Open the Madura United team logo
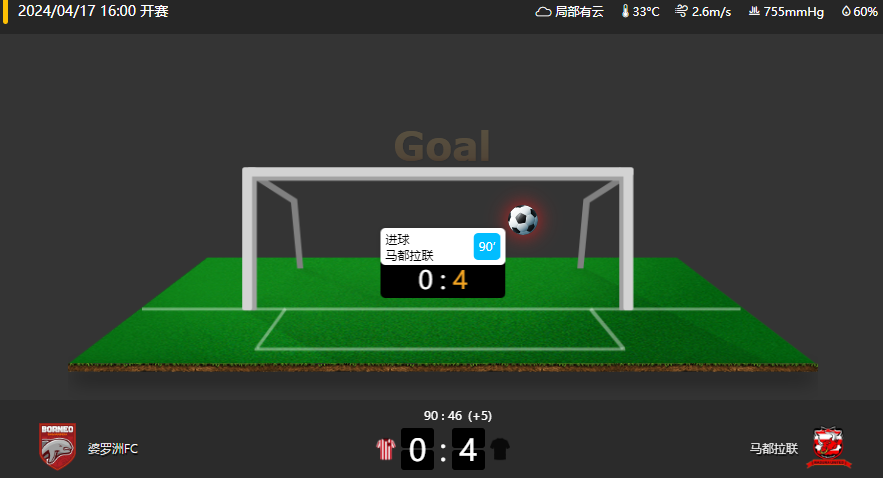The width and height of the screenshot is (883, 478). (828, 447)
